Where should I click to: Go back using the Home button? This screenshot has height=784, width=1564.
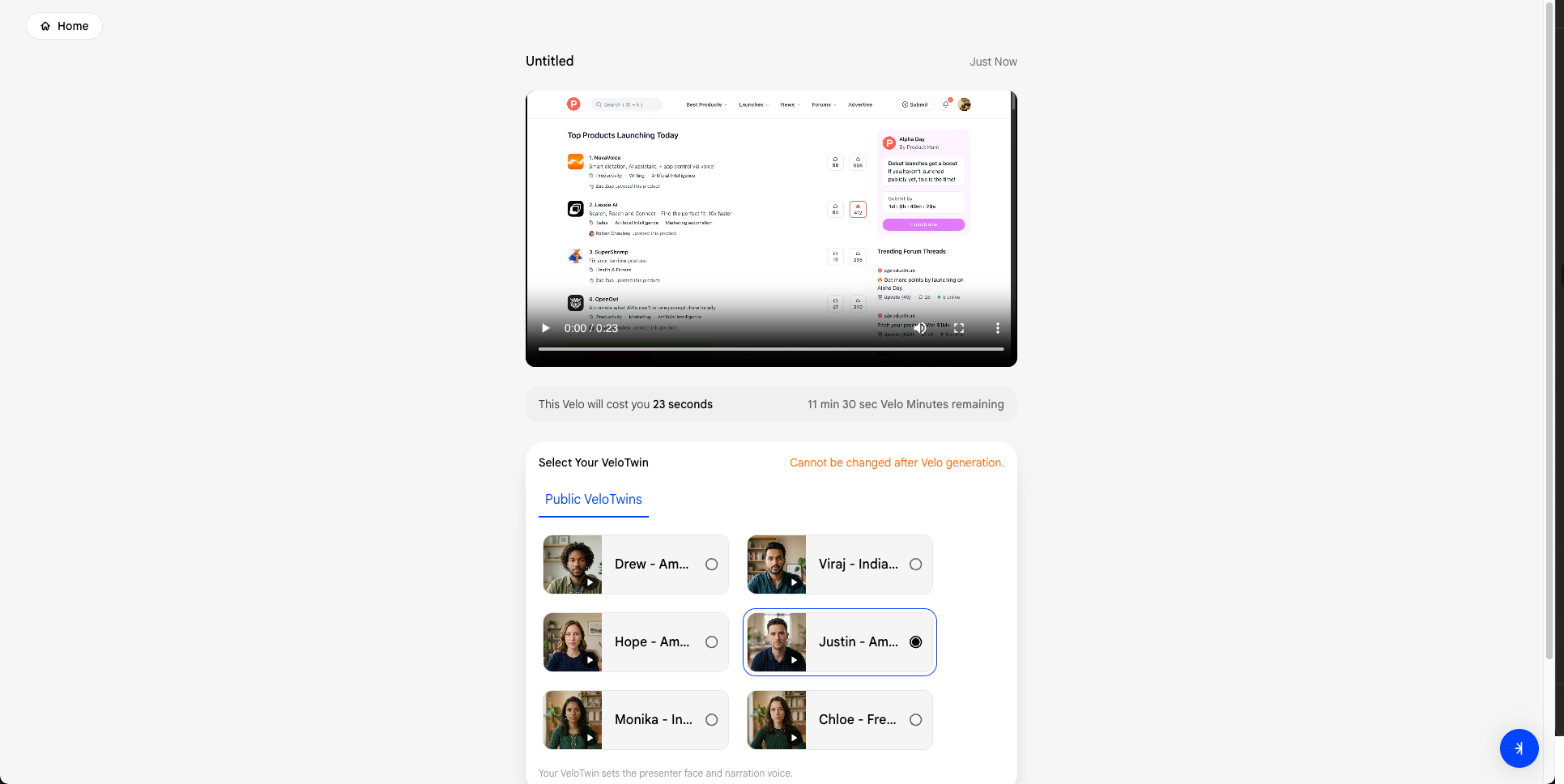click(64, 26)
